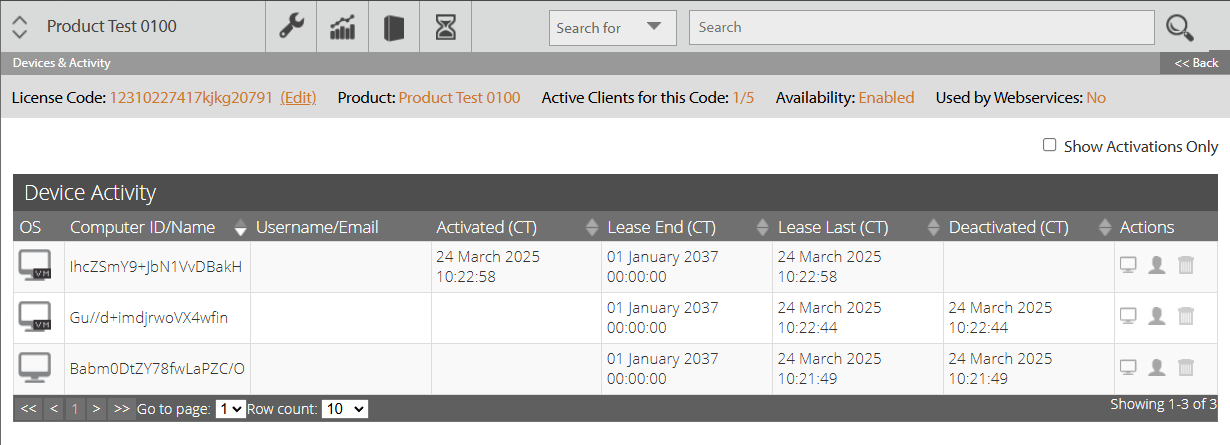Click VM computer OS icon of Gu//d+imdjrwoVX4wfIn
This screenshot has height=445, width=1230.
click(x=36, y=317)
